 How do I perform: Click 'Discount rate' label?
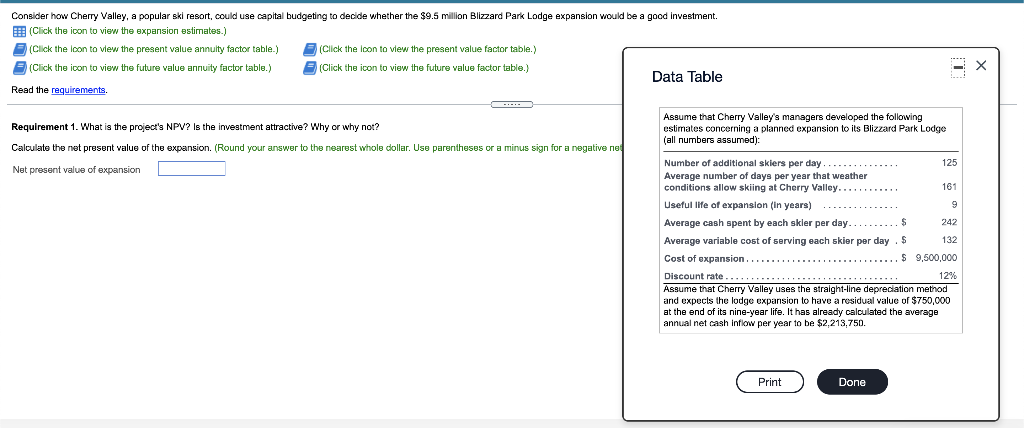[693, 276]
